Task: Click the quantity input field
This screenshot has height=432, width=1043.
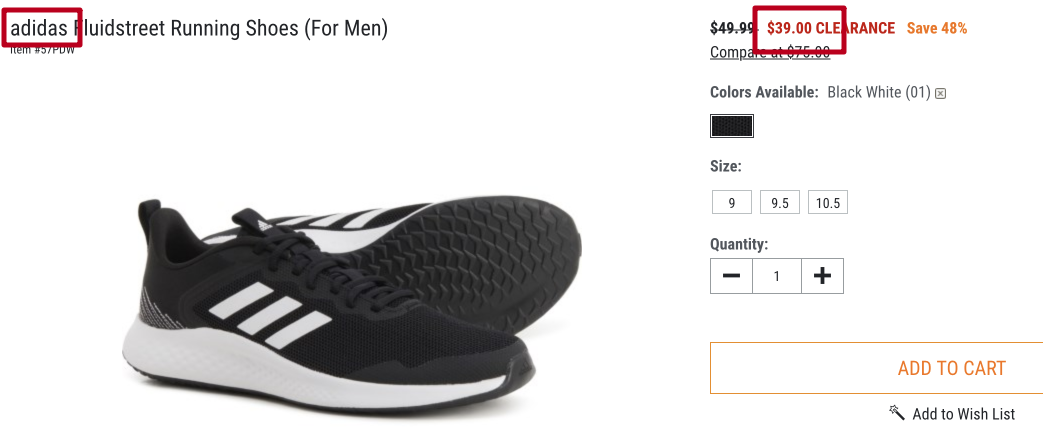Action: click(777, 276)
